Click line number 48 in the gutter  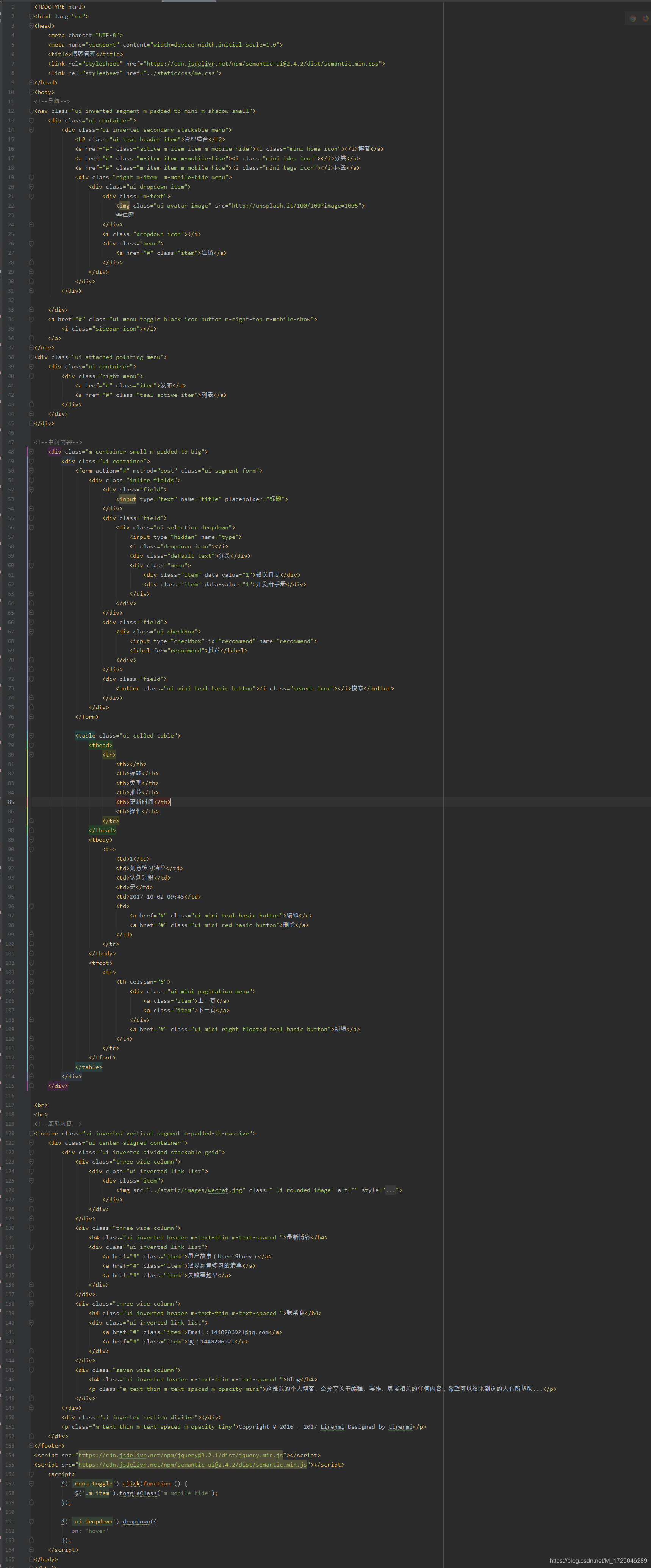[x=11, y=452]
